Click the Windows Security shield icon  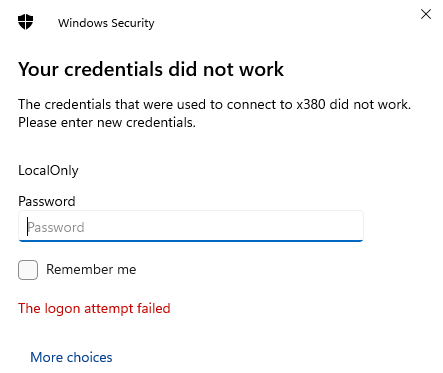pos(26,22)
